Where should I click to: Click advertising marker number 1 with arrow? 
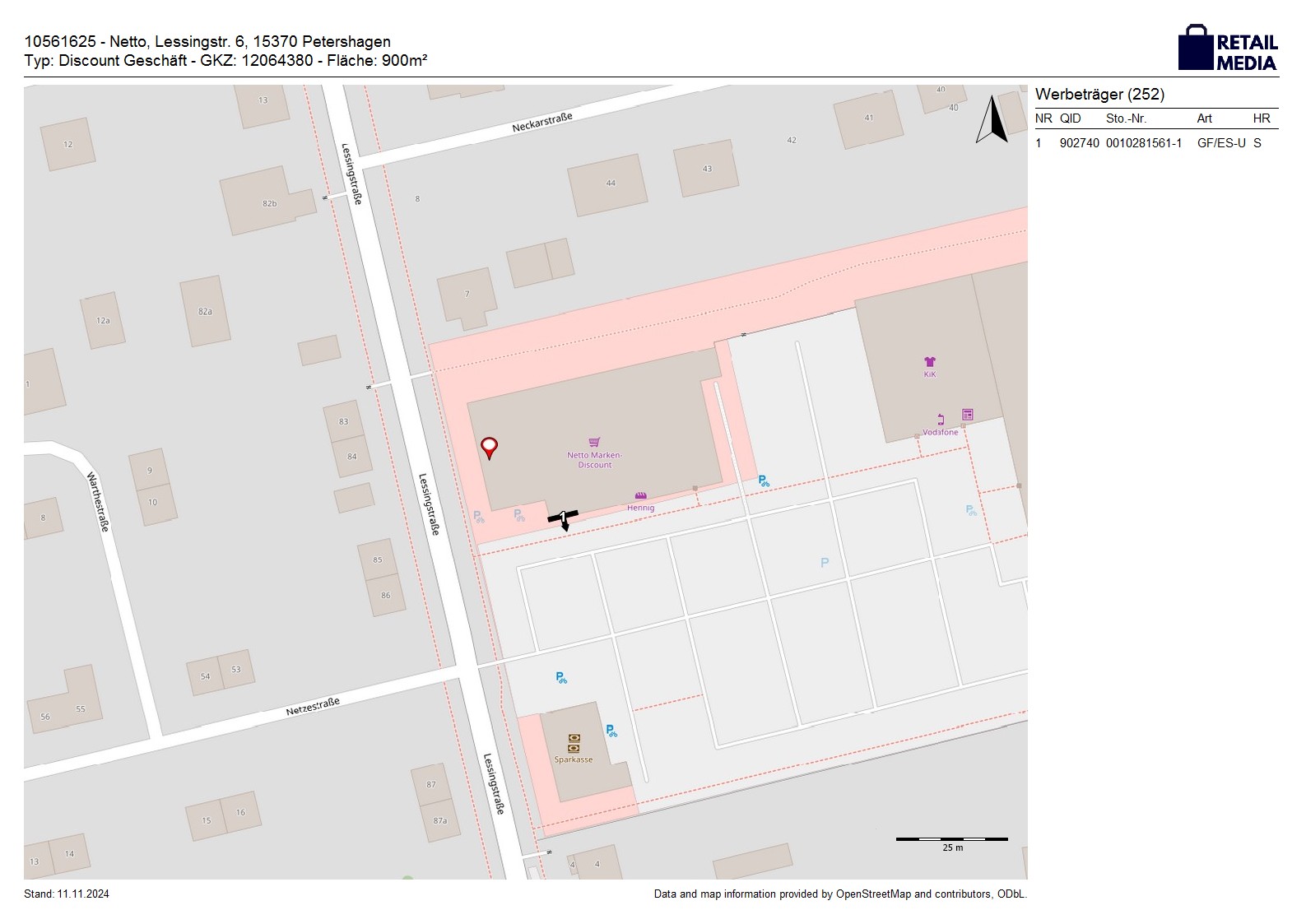(x=563, y=518)
